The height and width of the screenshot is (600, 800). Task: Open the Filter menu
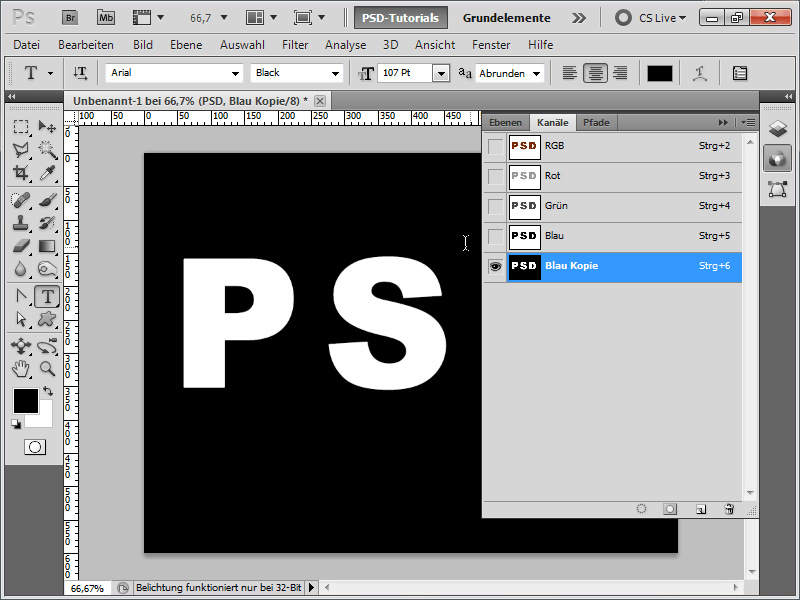(x=295, y=45)
